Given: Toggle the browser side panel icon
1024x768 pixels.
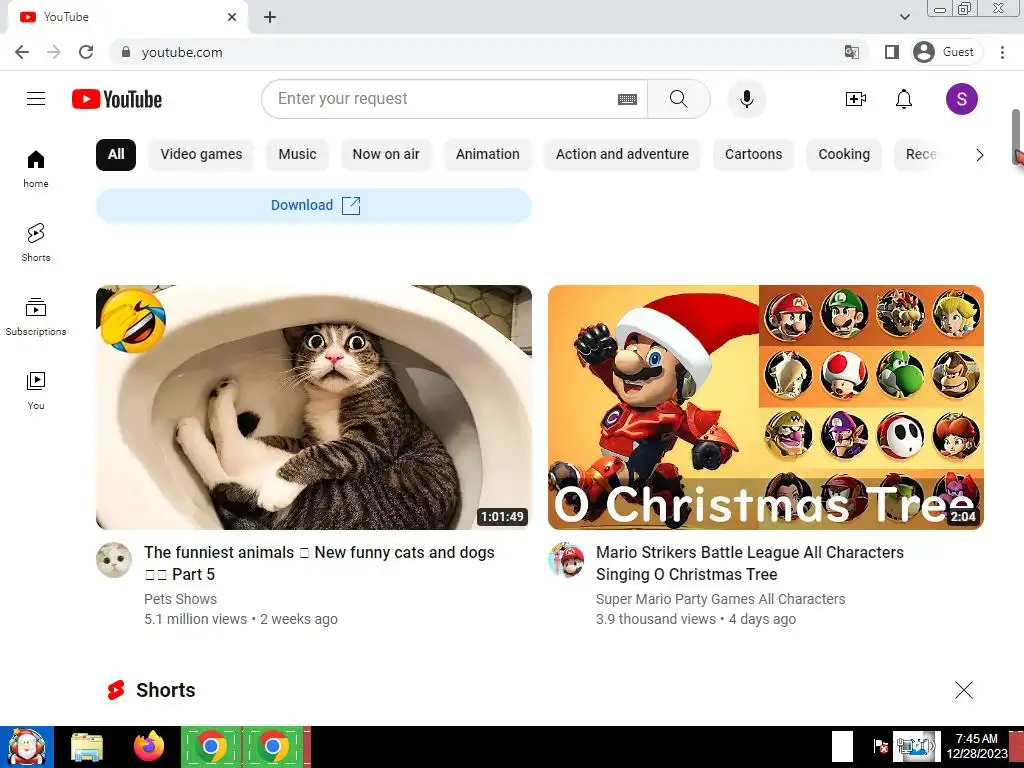Looking at the screenshot, I should coord(892,52).
